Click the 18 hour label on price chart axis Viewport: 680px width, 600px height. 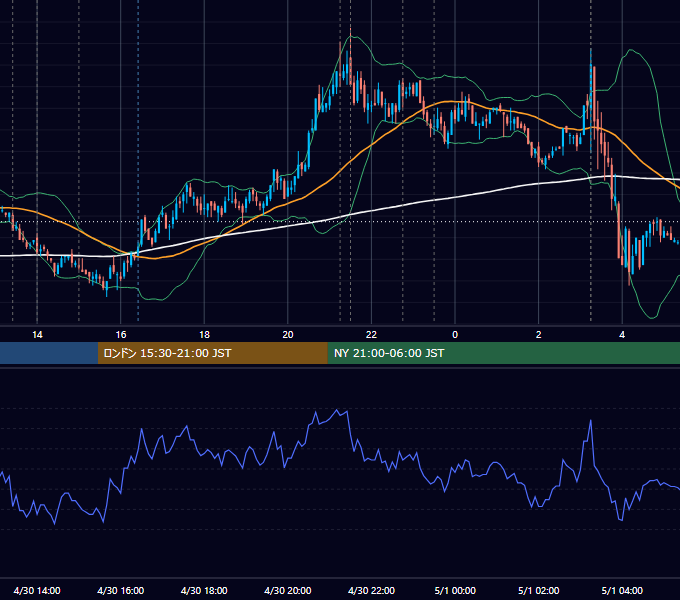coord(204,335)
